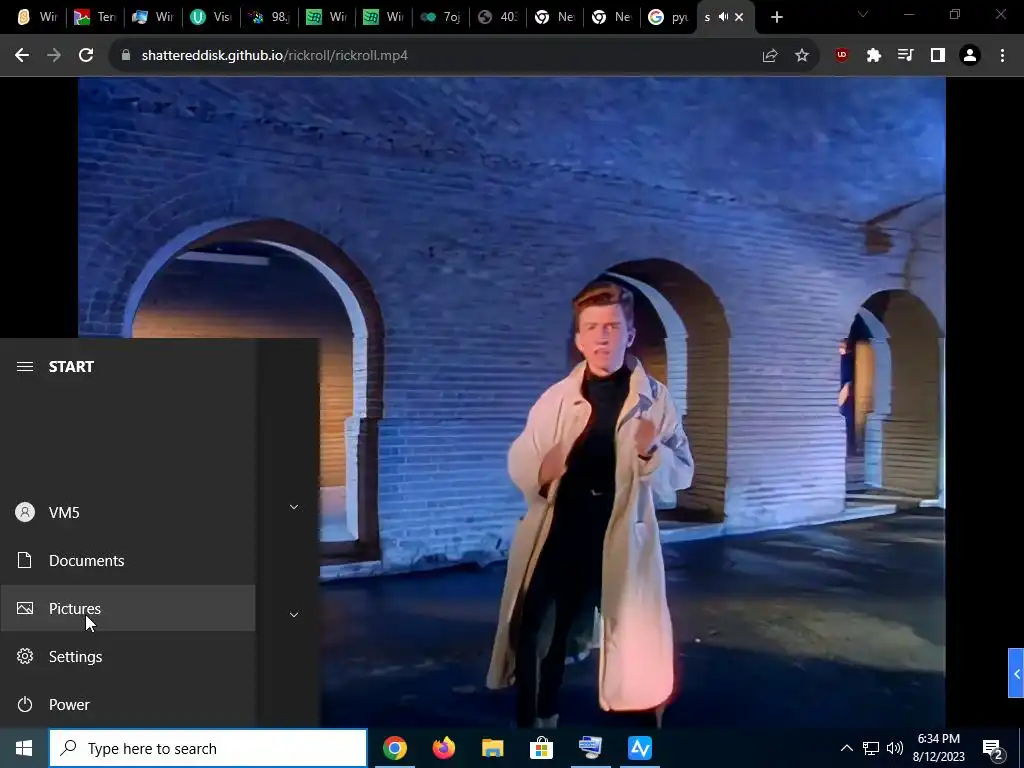Open Microsoft Store from the taskbar
1024x768 pixels.
[541, 748]
